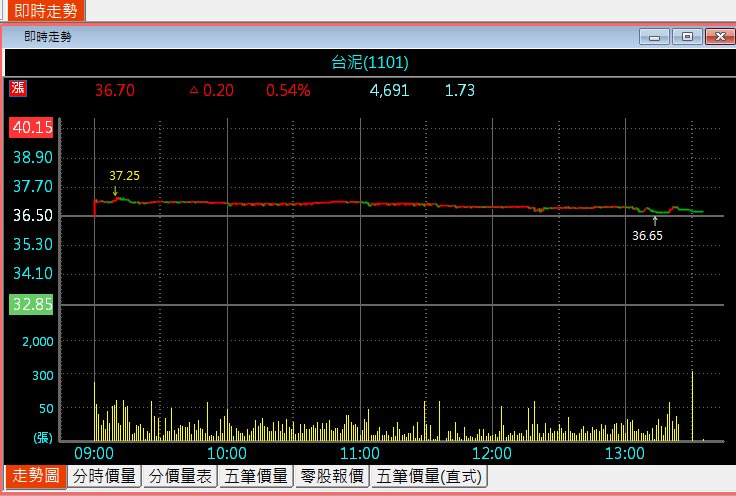The height and width of the screenshot is (496, 736).
Task: Open the 分時價量 tab
Action: coord(106,477)
